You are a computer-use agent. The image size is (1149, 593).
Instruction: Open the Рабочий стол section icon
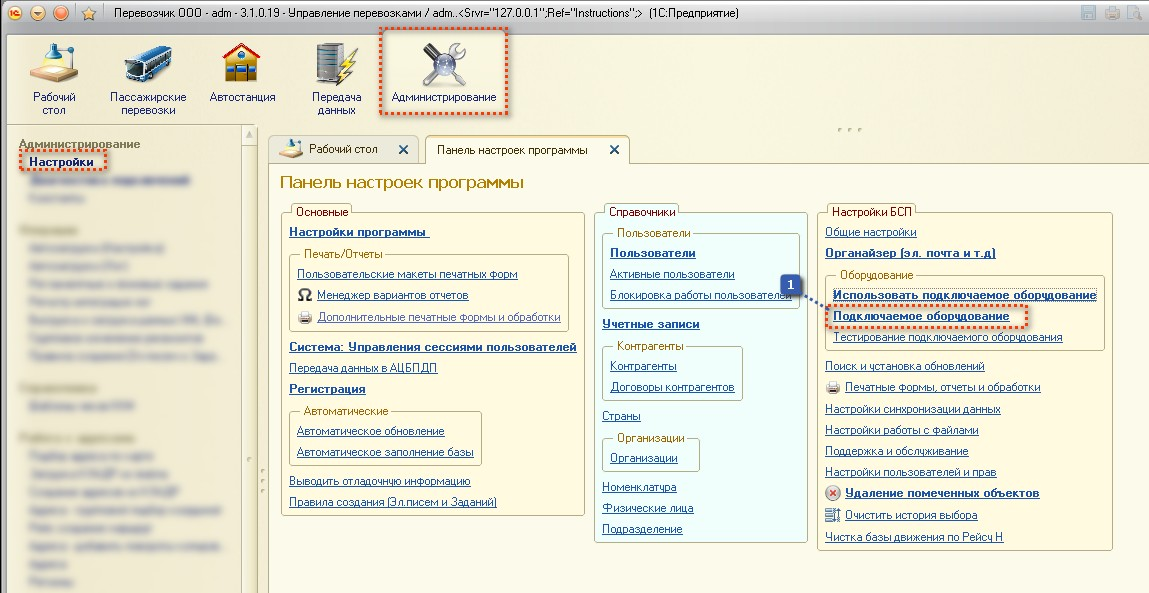54,63
